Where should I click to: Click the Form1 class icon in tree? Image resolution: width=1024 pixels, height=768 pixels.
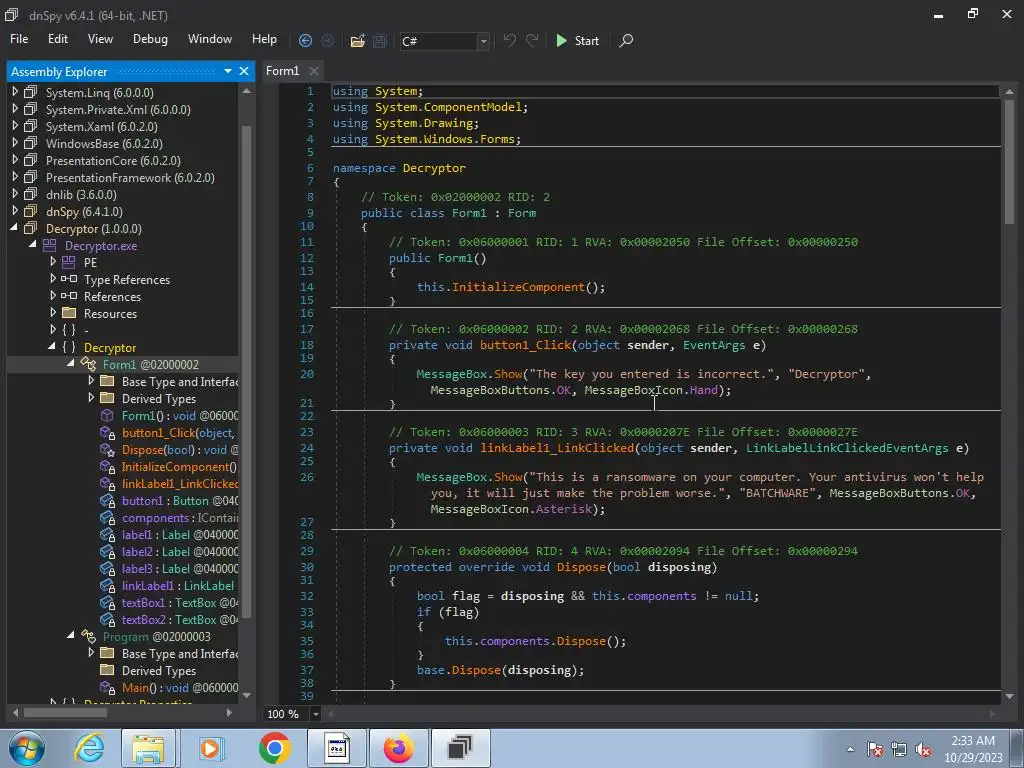pos(88,364)
